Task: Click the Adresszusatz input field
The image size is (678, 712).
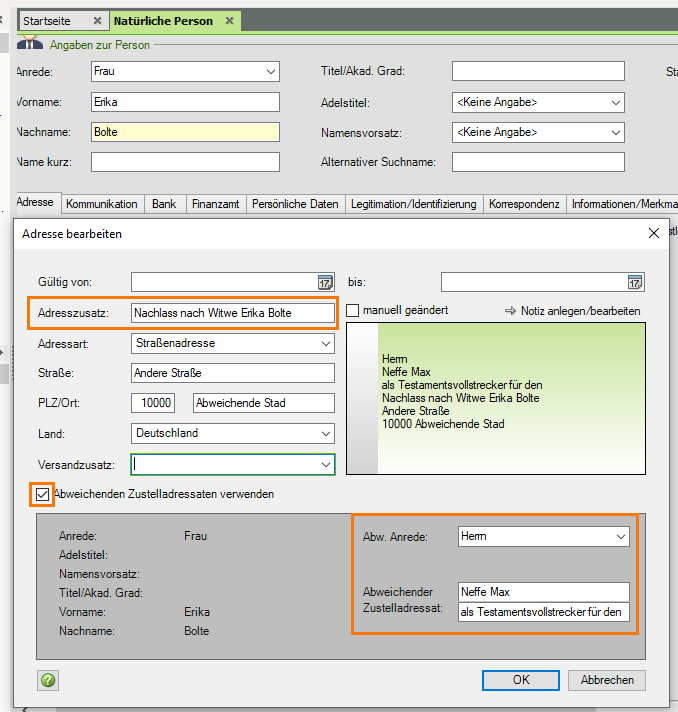Action: (x=233, y=313)
